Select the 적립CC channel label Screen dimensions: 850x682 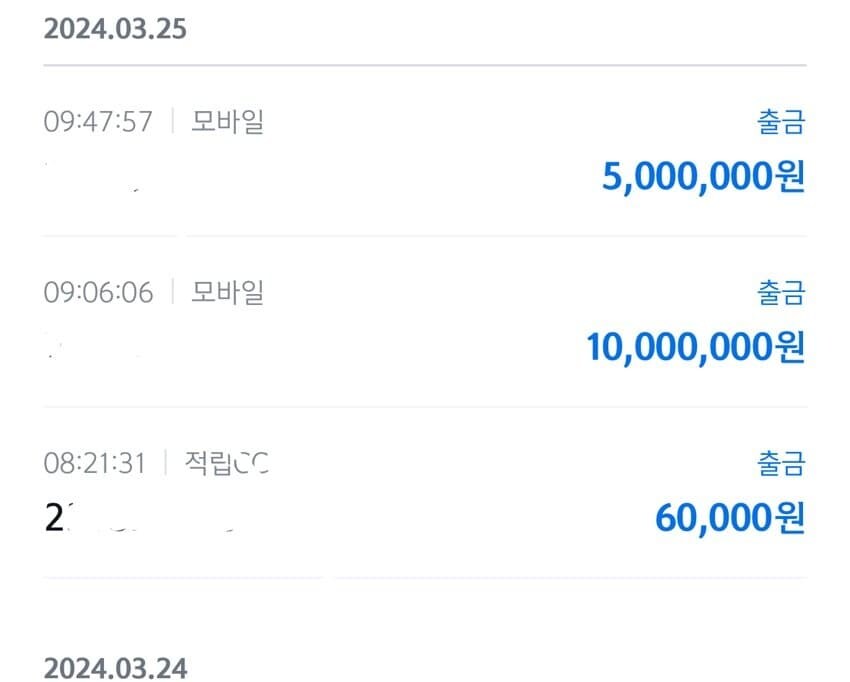coord(227,464)
